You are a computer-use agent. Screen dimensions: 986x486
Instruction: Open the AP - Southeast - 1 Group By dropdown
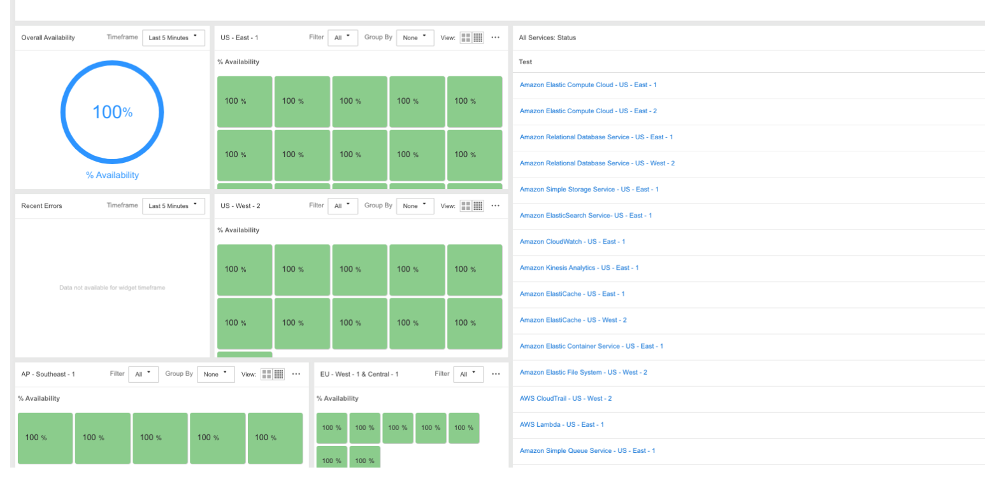click(216, 374)
